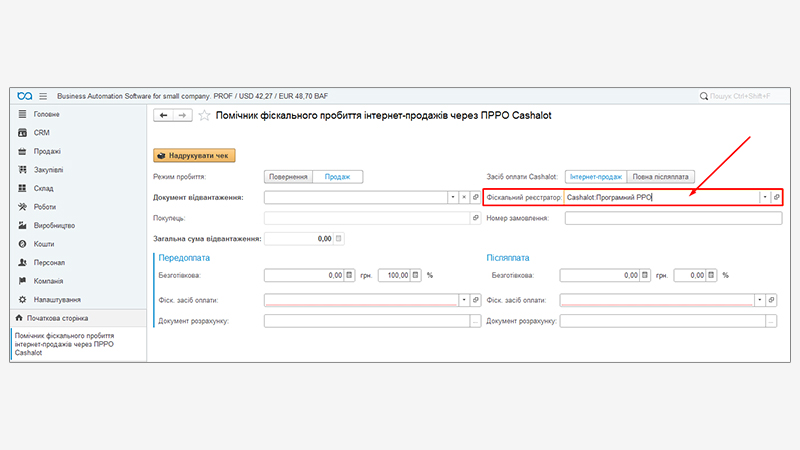The image size is (800, 450).
Task: Expand Фіскальний реєстратор dropdown list
Action: (x=764, y=198)
